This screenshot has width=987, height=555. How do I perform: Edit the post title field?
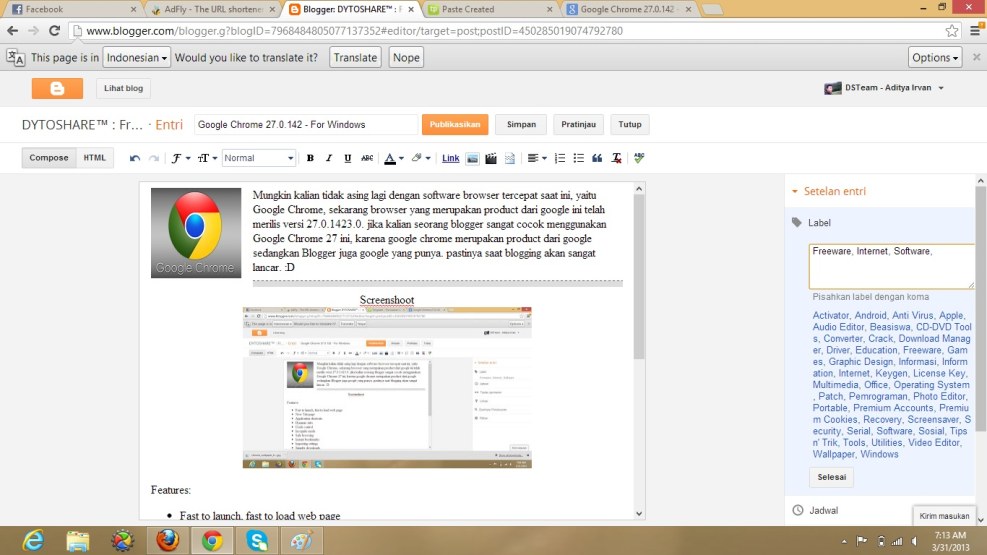(x=305, y=125)
